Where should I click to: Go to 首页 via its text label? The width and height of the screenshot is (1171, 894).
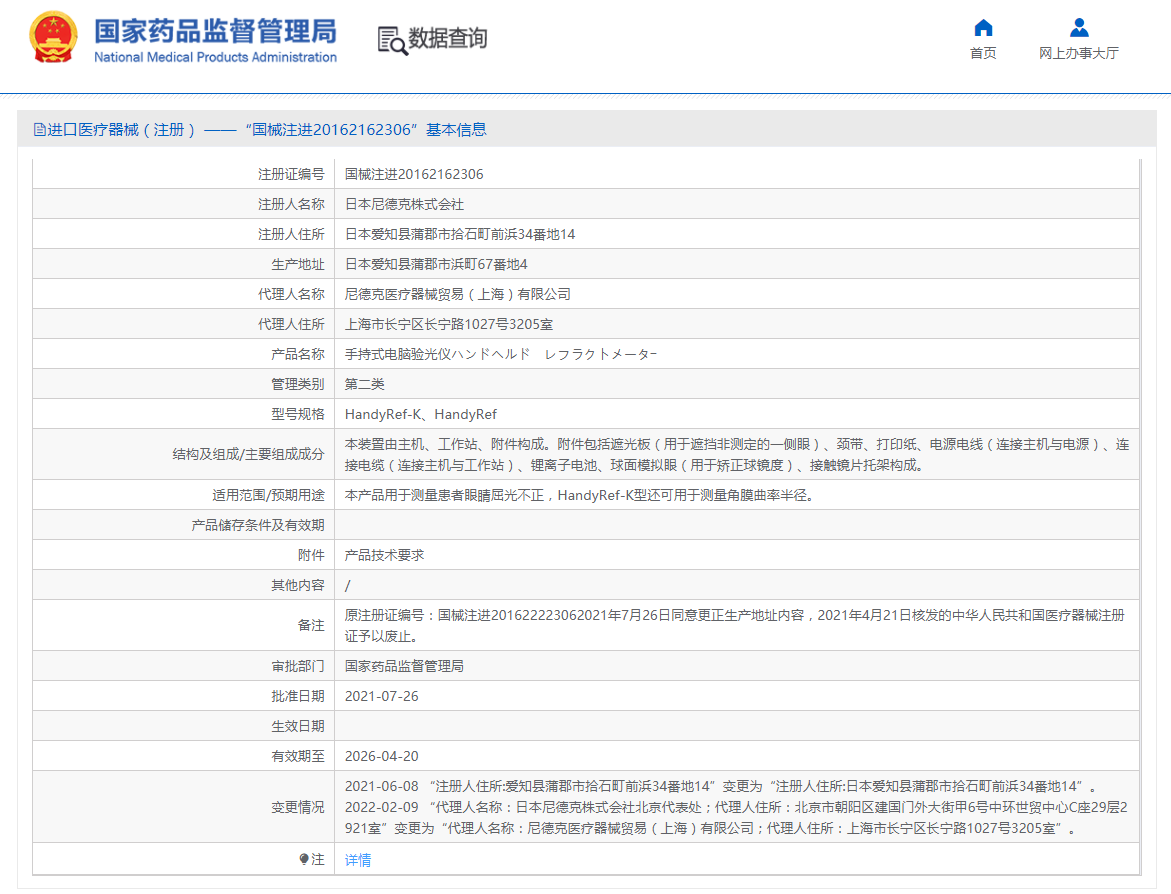pos(983,53)
